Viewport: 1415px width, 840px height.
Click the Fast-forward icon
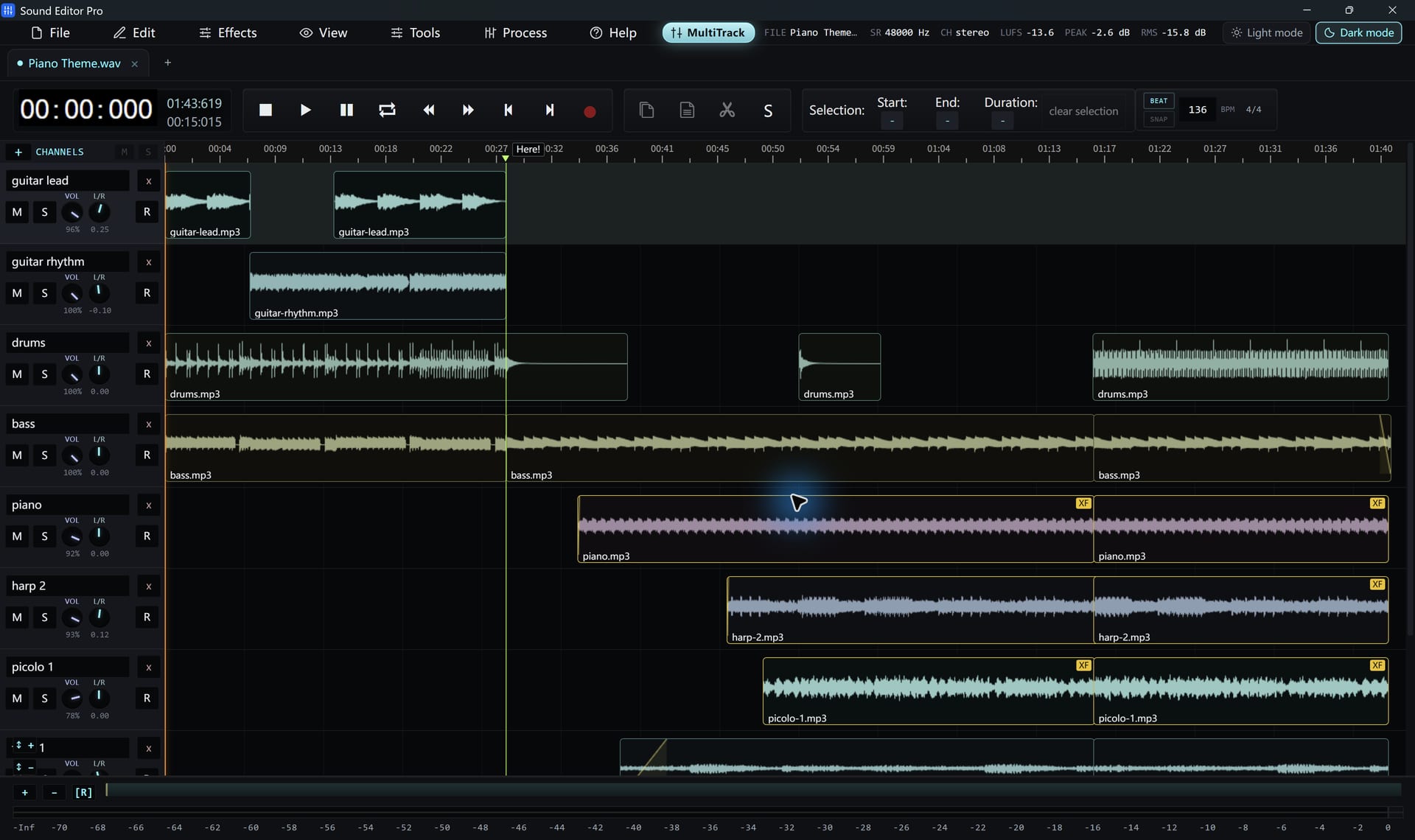(468, 111)
